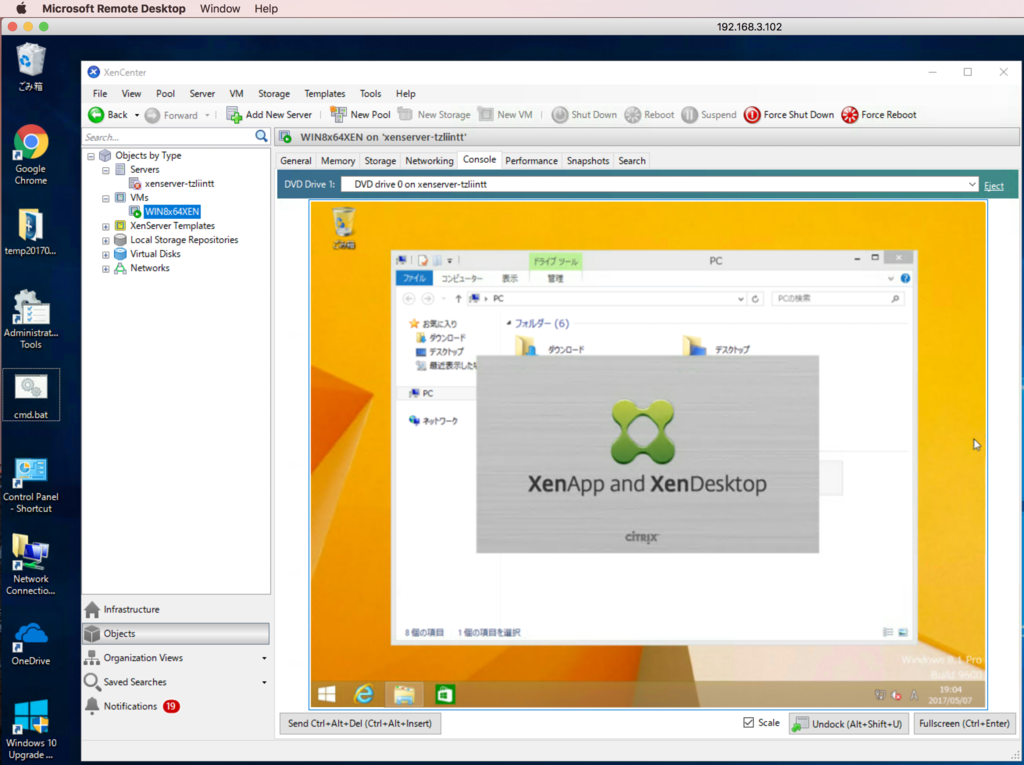Viewport: 1024px width, 765px height.
Task: Click the XenCenter search input field
Action: coord(168,137)
